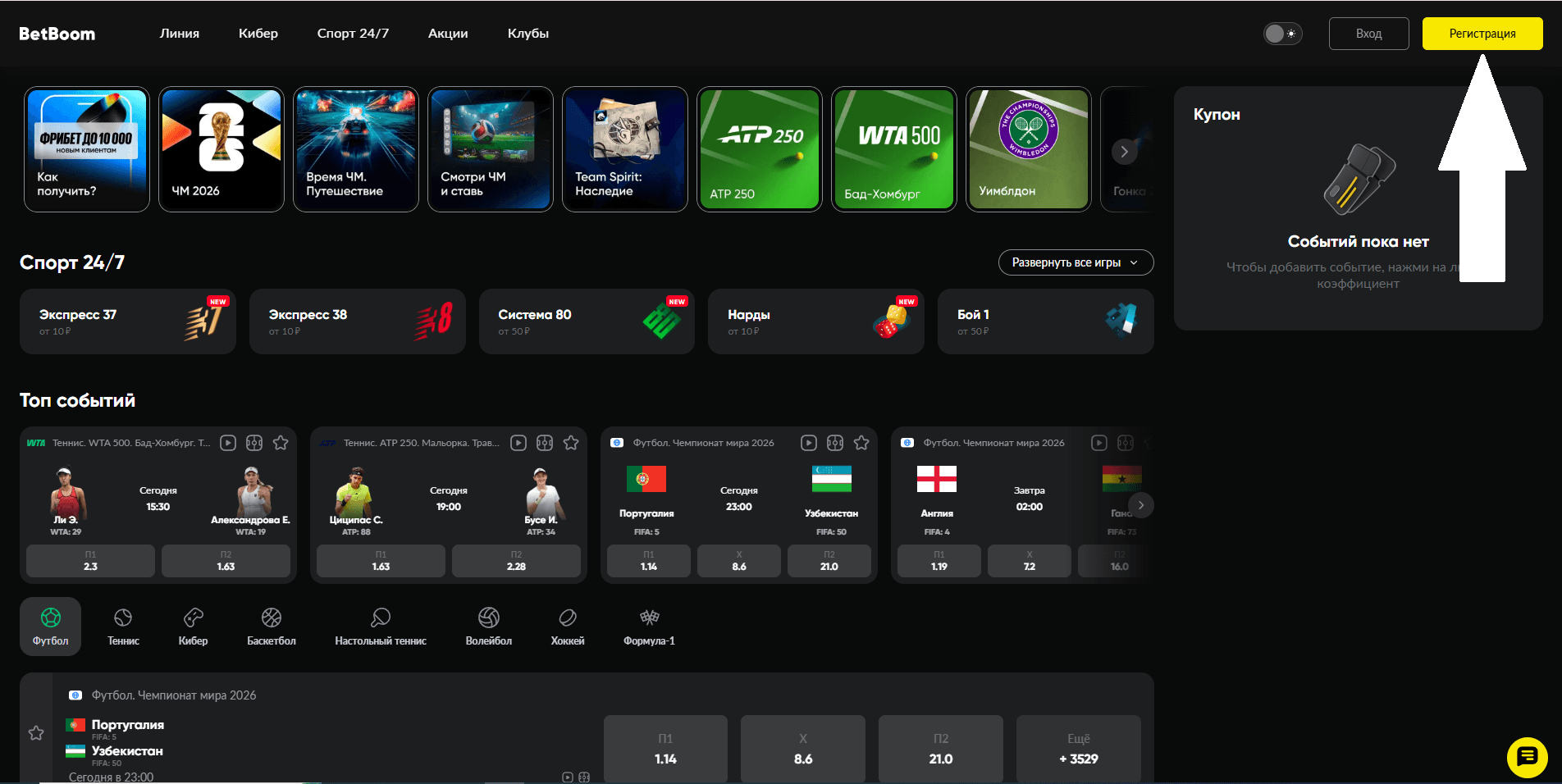
Task: Play video stream for WTA 500 Бад-Хомбург match
Action: [x=228, y=443]
